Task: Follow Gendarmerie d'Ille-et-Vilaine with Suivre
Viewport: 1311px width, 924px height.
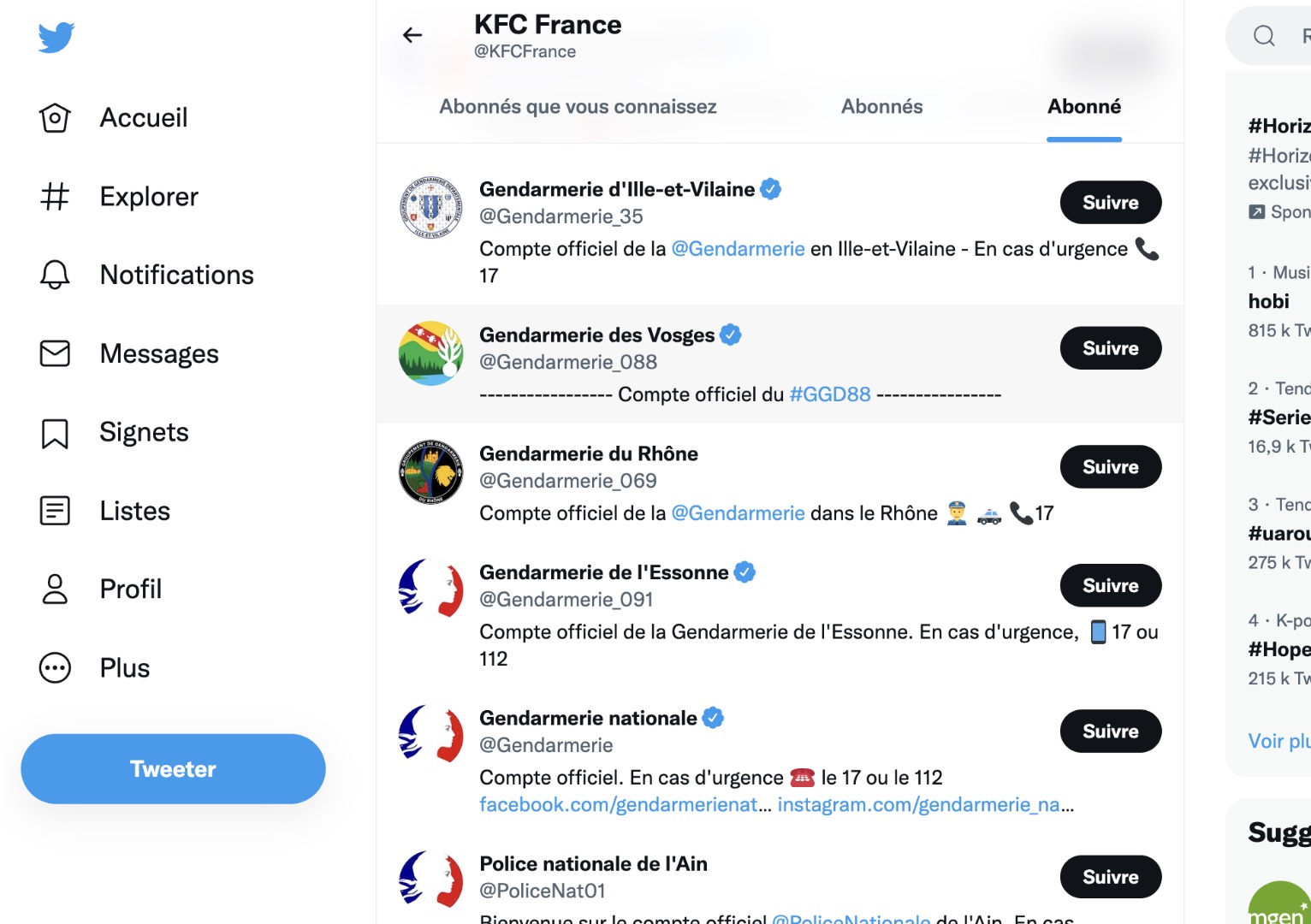Action: (x=1111, y=203)
